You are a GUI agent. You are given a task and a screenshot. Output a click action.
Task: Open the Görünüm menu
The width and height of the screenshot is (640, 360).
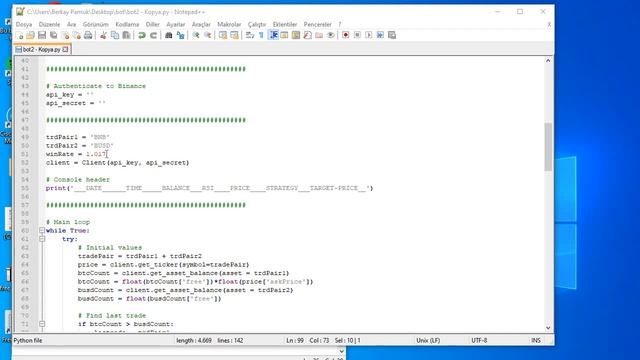click(x=96, y=24)
